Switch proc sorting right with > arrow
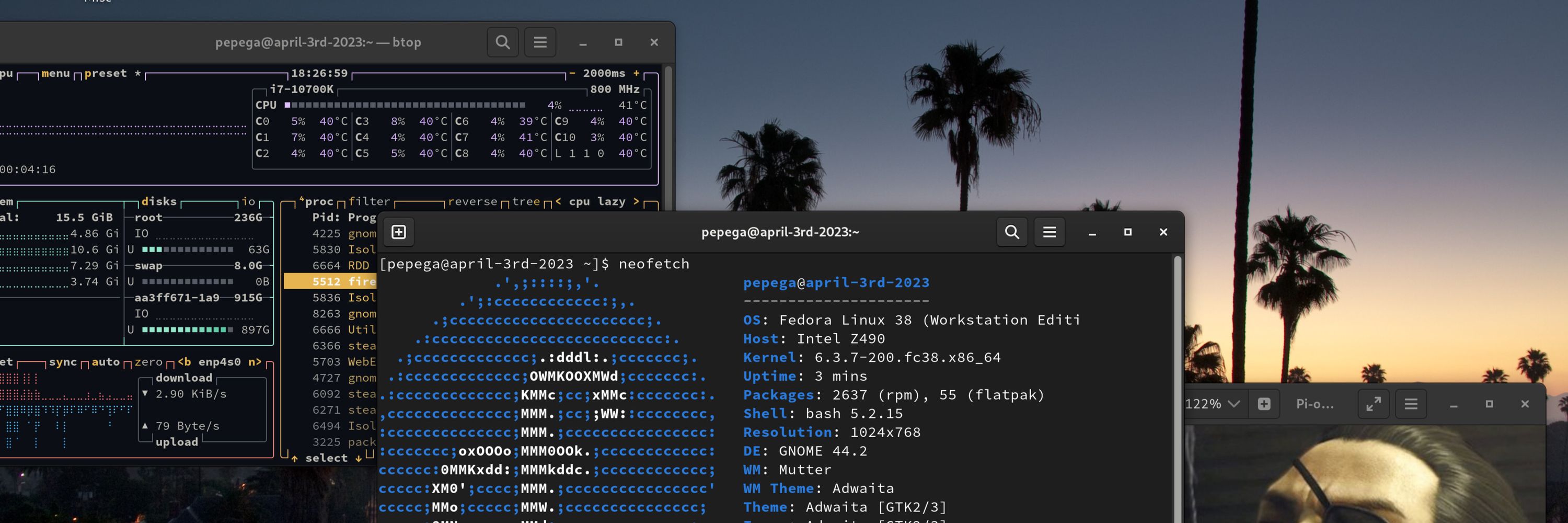Image resolution: width=1568 pixels, height=523 pixels. 636,201
